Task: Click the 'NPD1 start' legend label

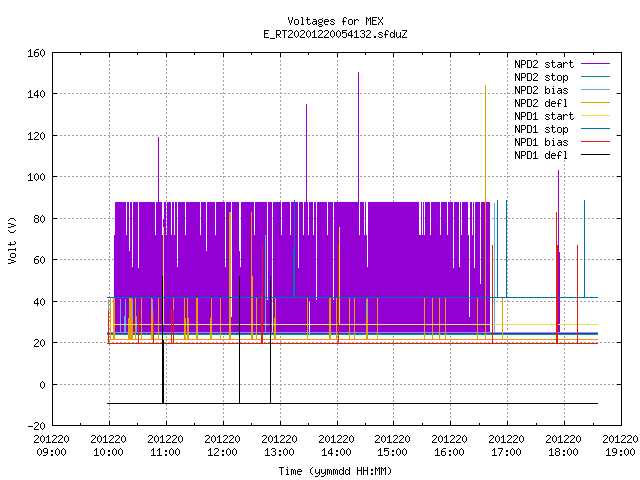Action: click(x=544, y=116)
